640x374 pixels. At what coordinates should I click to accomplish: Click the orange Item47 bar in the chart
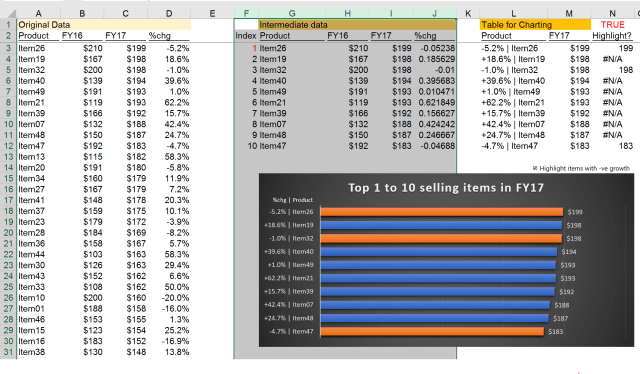click(432, 331)
